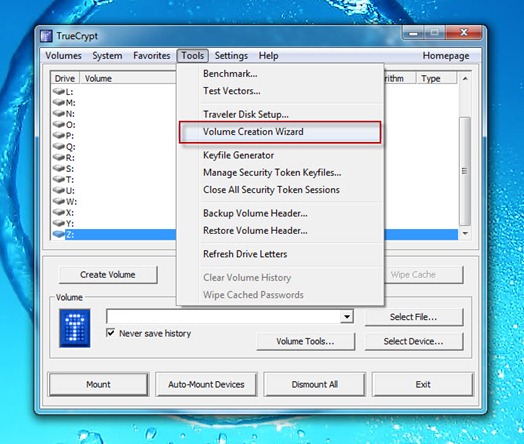Screen dimensions: 524x444
Task: Launch Volume Creation Wizard from menu
Action: (280, 132)
